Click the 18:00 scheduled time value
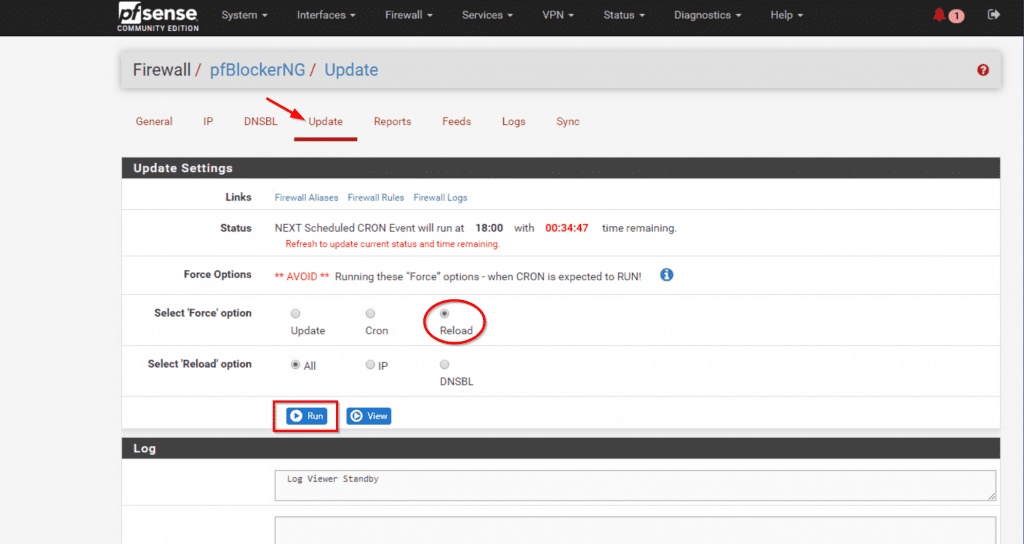The width and height of the screenshot is (1024, 544). 489,228
